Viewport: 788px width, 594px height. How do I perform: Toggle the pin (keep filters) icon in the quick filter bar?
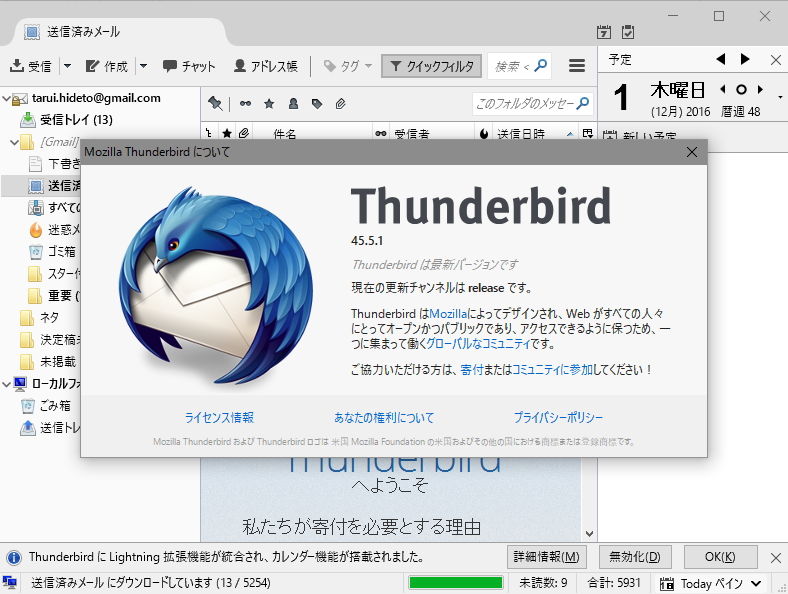215,104
